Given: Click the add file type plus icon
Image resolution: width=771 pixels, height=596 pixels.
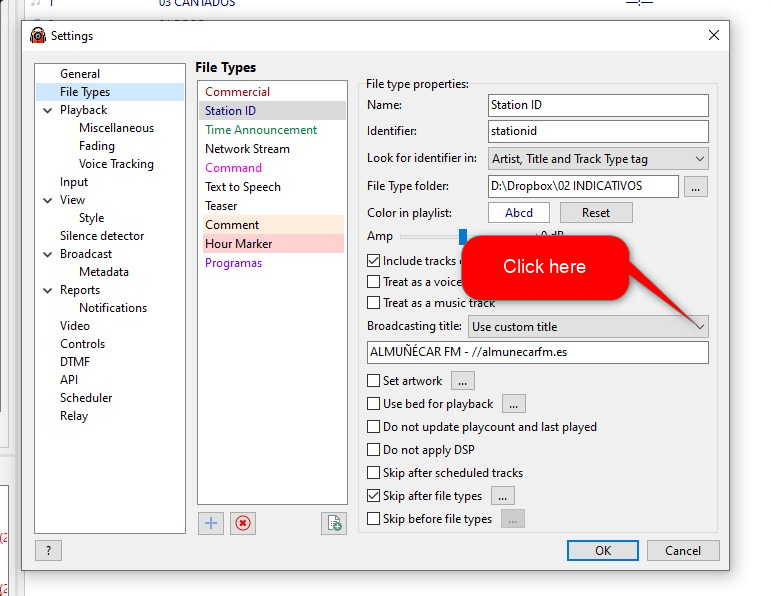Looking at the screenshot, I should [211, 523].
